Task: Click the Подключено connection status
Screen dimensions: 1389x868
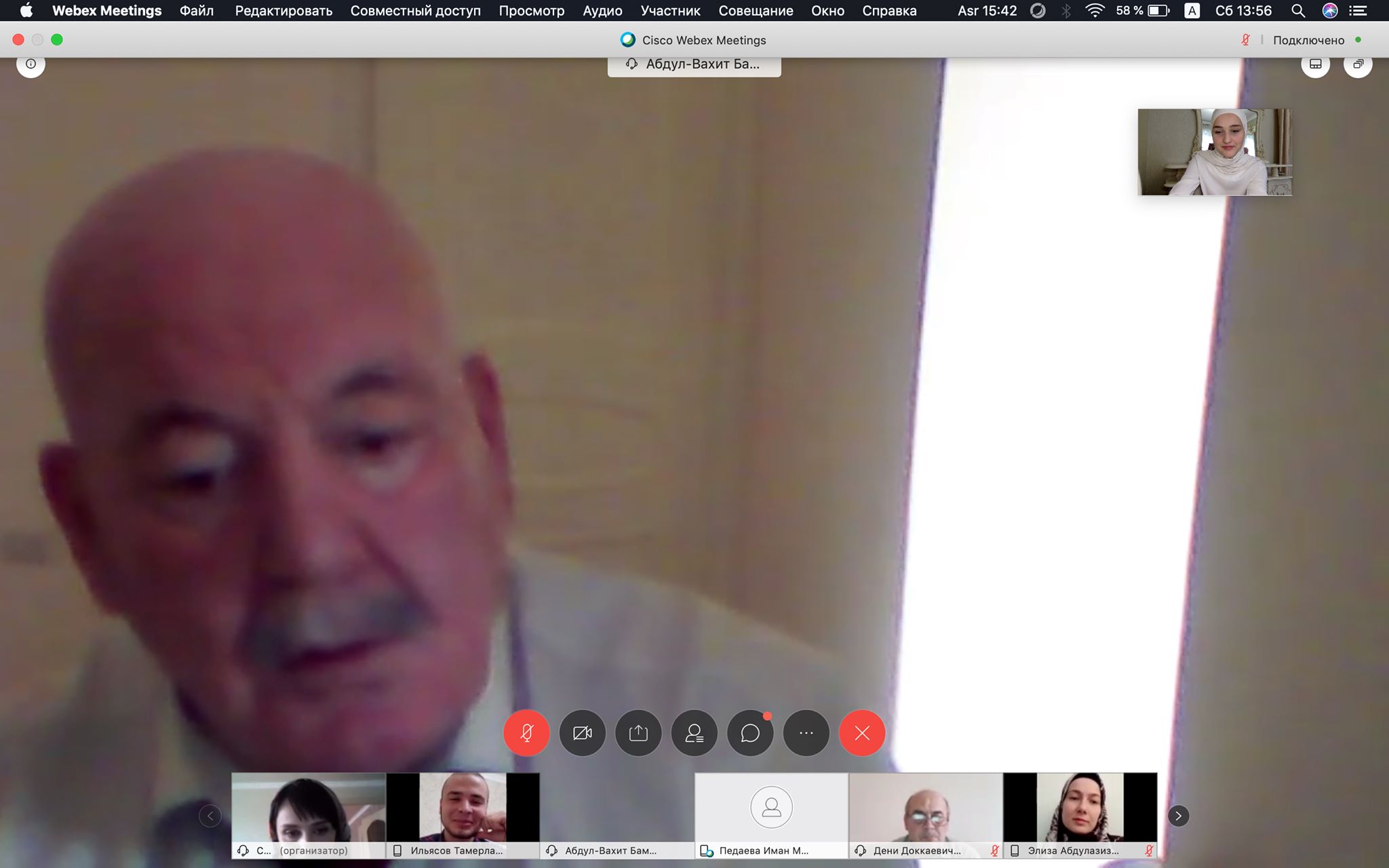Action: coord(1308,40)
